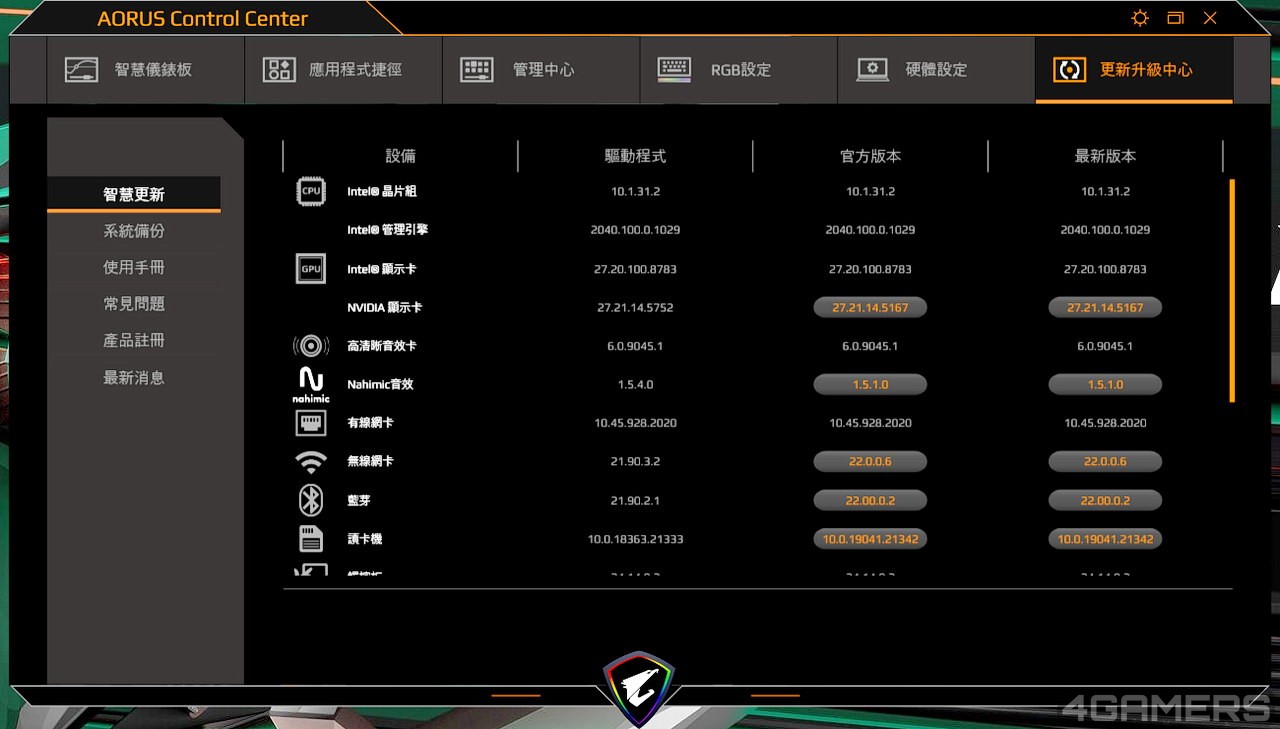Click the Intel® 晶片組 row label
Viewport: 1280px width, 729px height.
click(382, 191)
